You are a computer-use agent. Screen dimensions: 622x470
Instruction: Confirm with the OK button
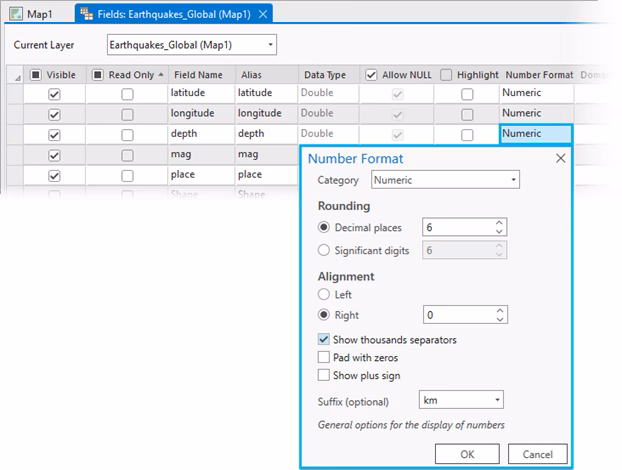467,454
